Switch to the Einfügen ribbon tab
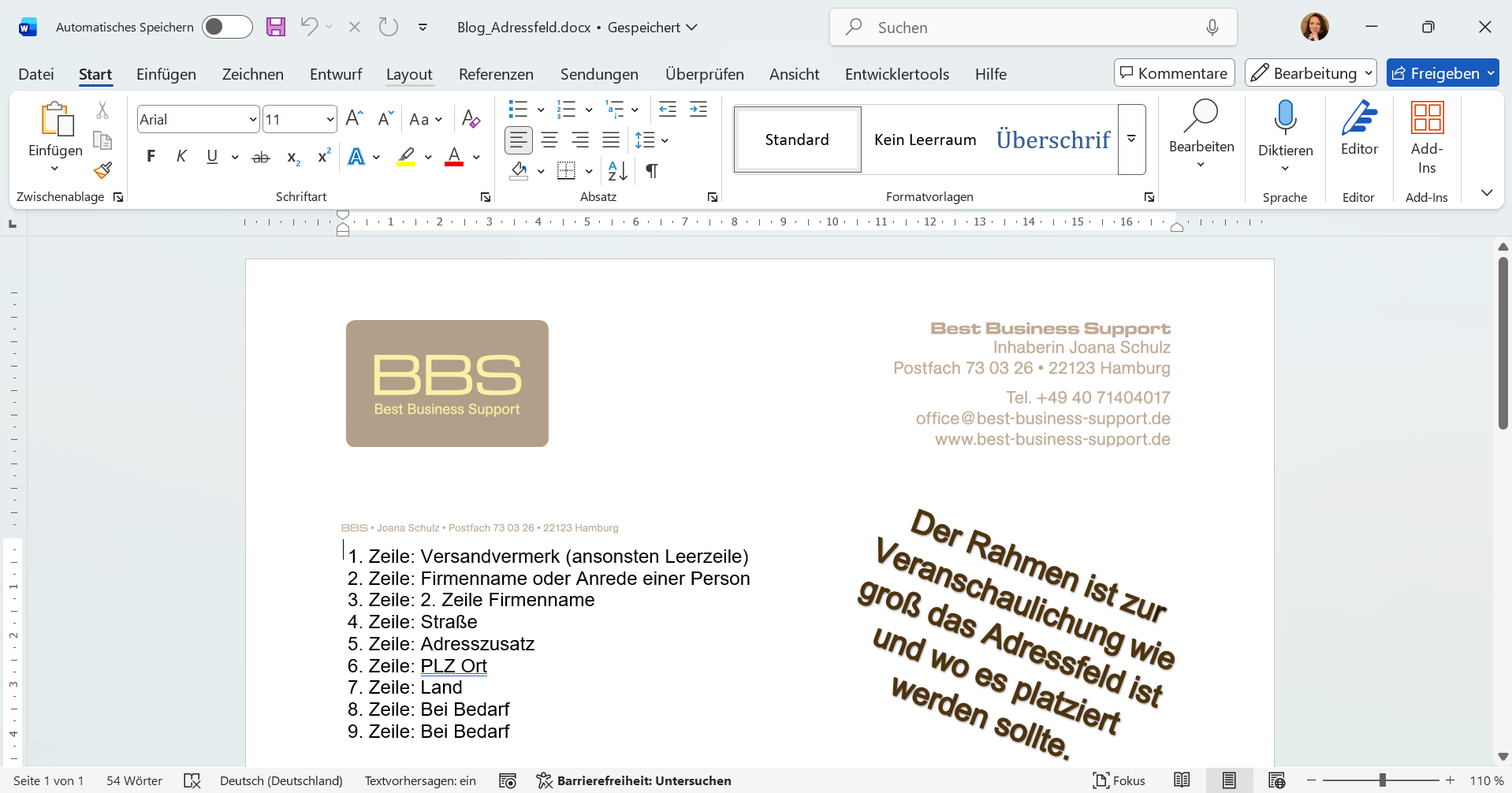This screenshot has width=1512, height=793. [x=166, y=73]
